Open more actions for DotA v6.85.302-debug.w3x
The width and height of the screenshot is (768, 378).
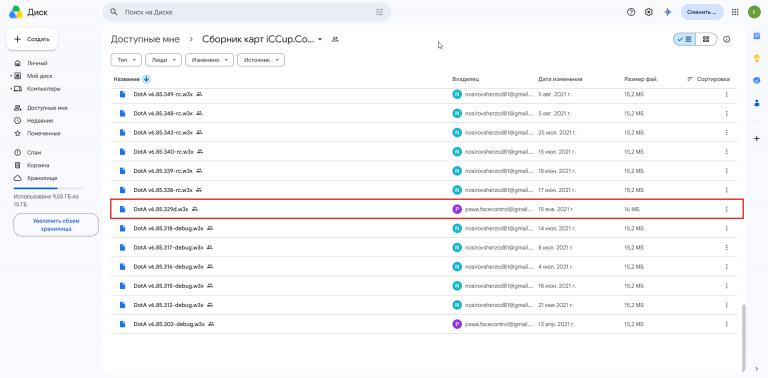click(726, 324)
